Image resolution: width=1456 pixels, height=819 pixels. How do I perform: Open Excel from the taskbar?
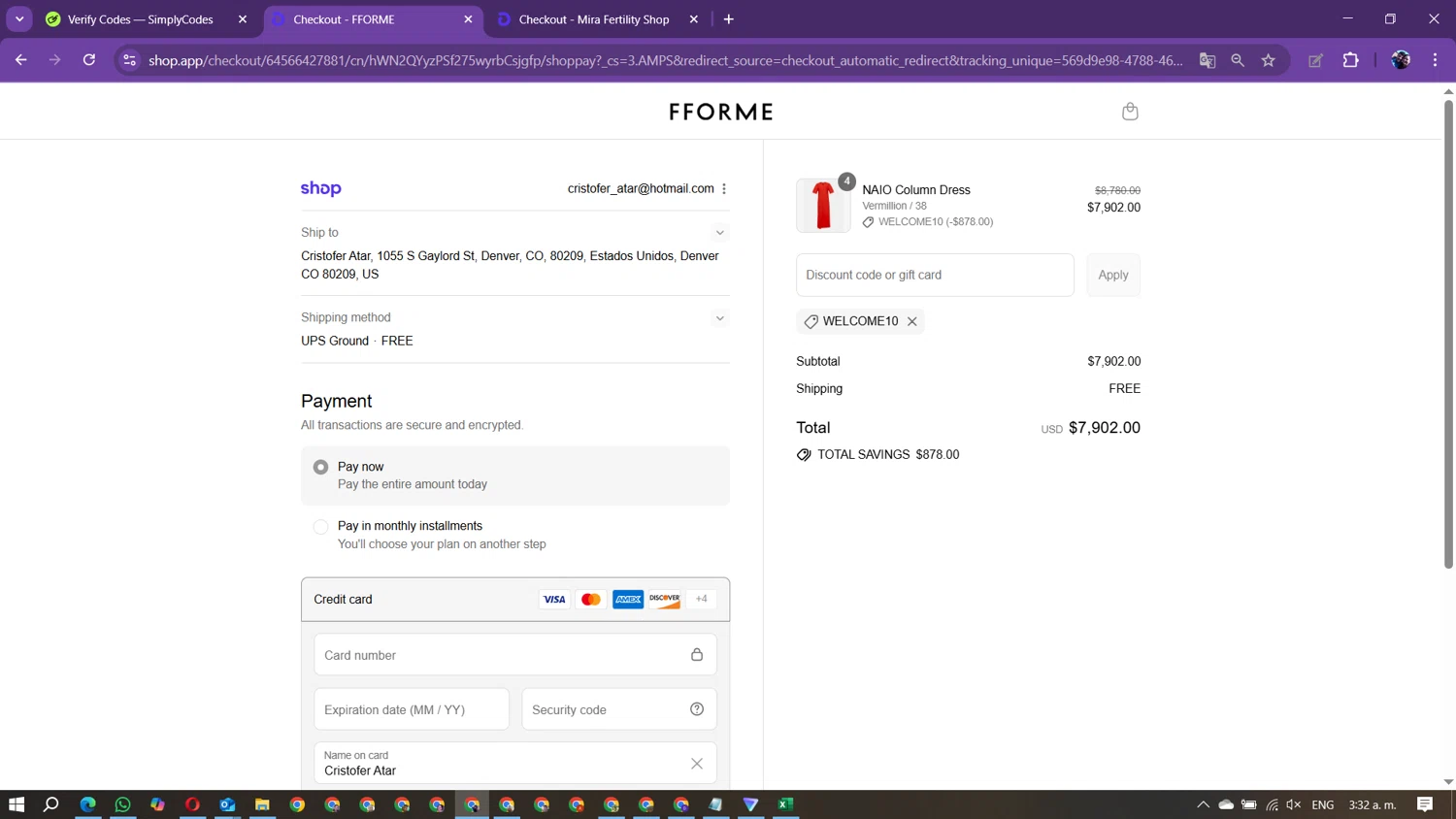coord(785,804)
